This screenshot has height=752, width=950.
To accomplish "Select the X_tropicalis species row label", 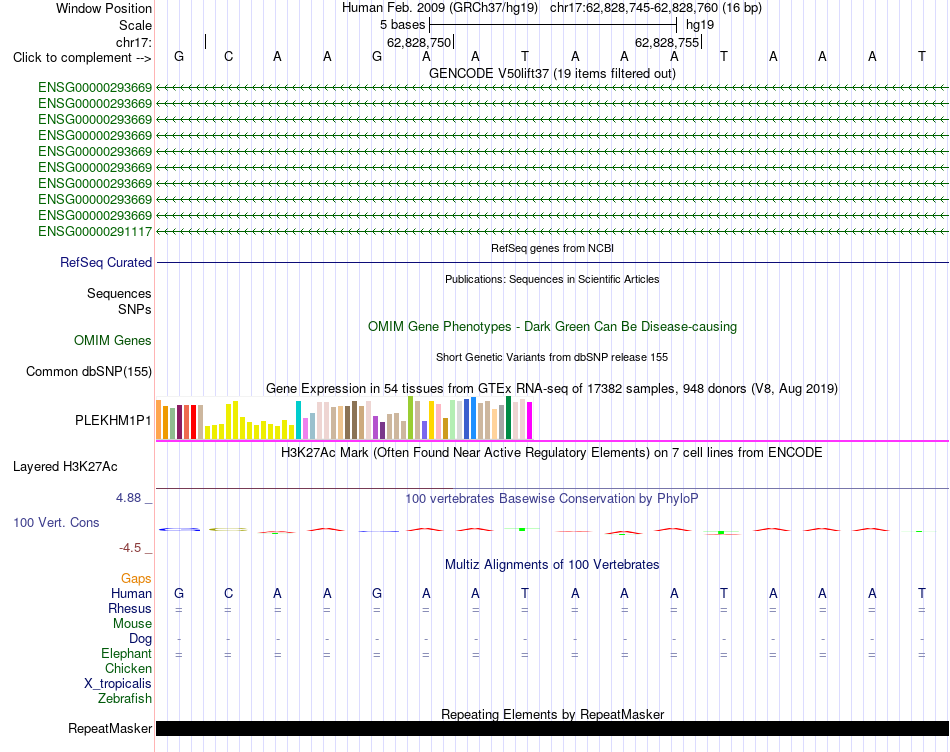I will point(118,684).
